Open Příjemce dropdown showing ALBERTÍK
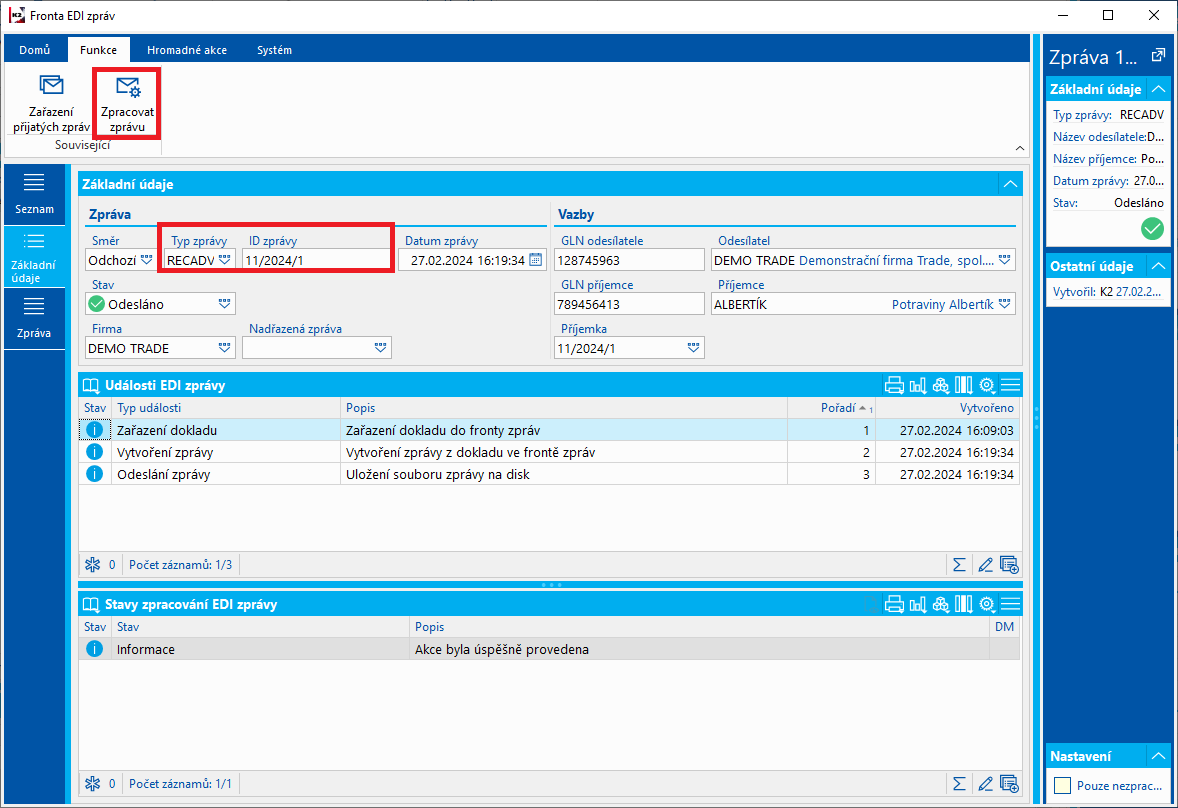Viewport: 1178px width, 808px height. click(x=1004, y=304)
